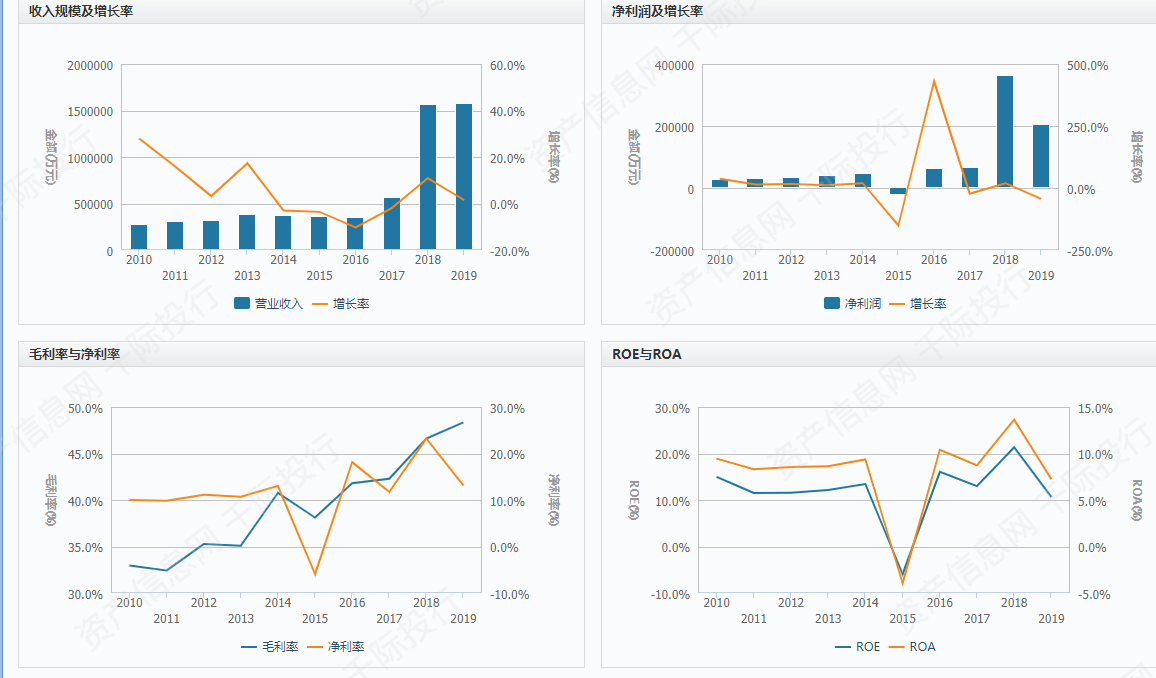Click the 2018 bar in the 净利润 chart
The image size is (1156, 678).
pos(1005,132)
